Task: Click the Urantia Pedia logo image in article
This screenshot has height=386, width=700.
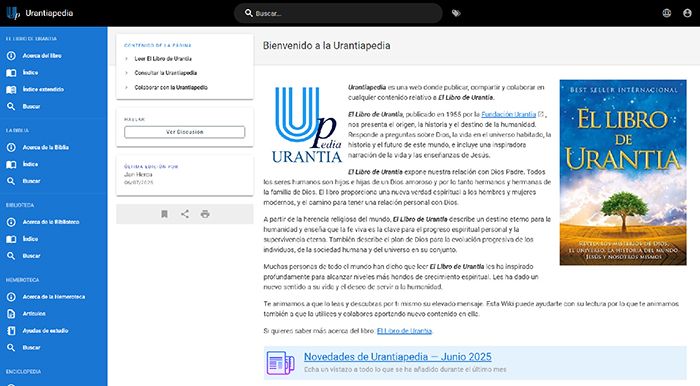Action: pos(307,125)
